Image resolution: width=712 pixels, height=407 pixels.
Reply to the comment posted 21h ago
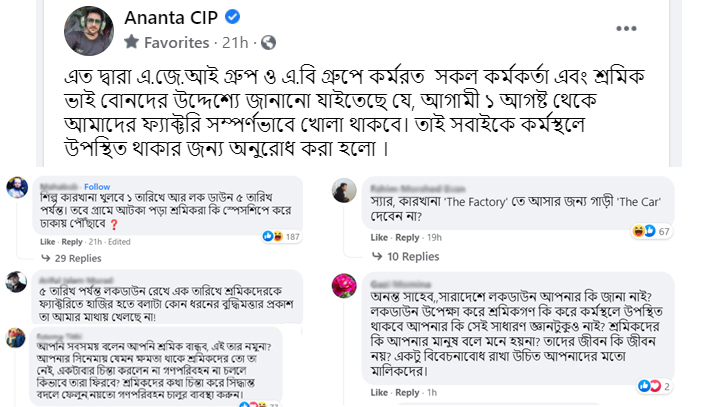[x=72, y=242]
